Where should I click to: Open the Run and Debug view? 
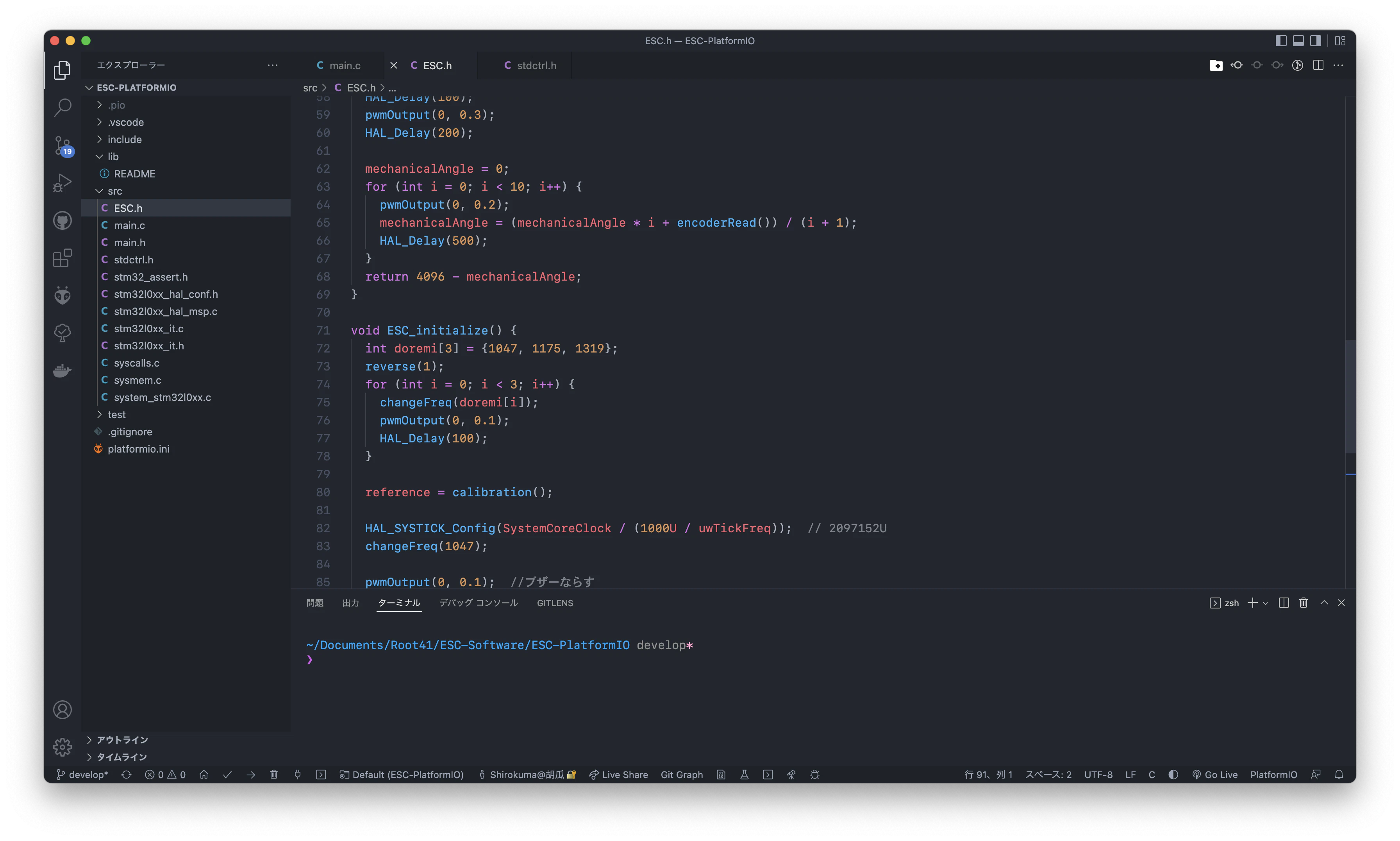[62, 183]
